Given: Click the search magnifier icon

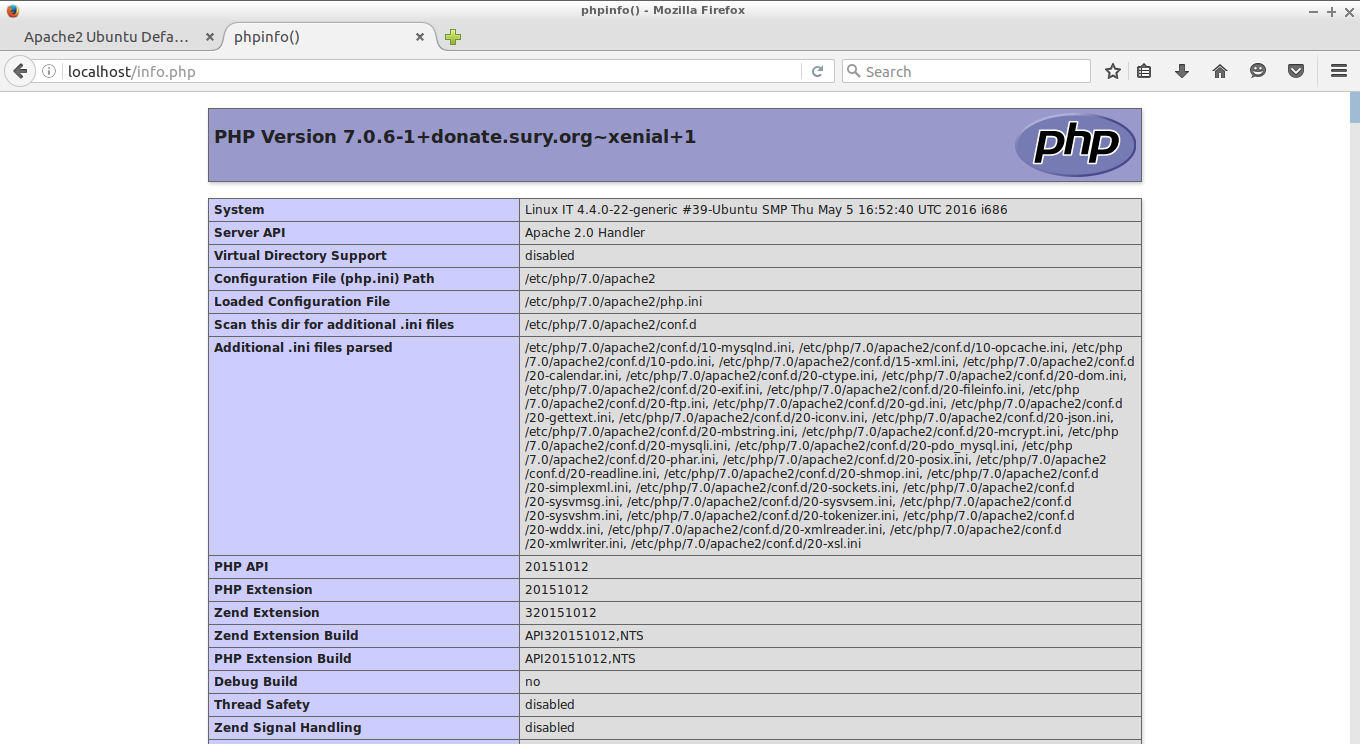Looking at the screenshot, I should click(853, 71).
